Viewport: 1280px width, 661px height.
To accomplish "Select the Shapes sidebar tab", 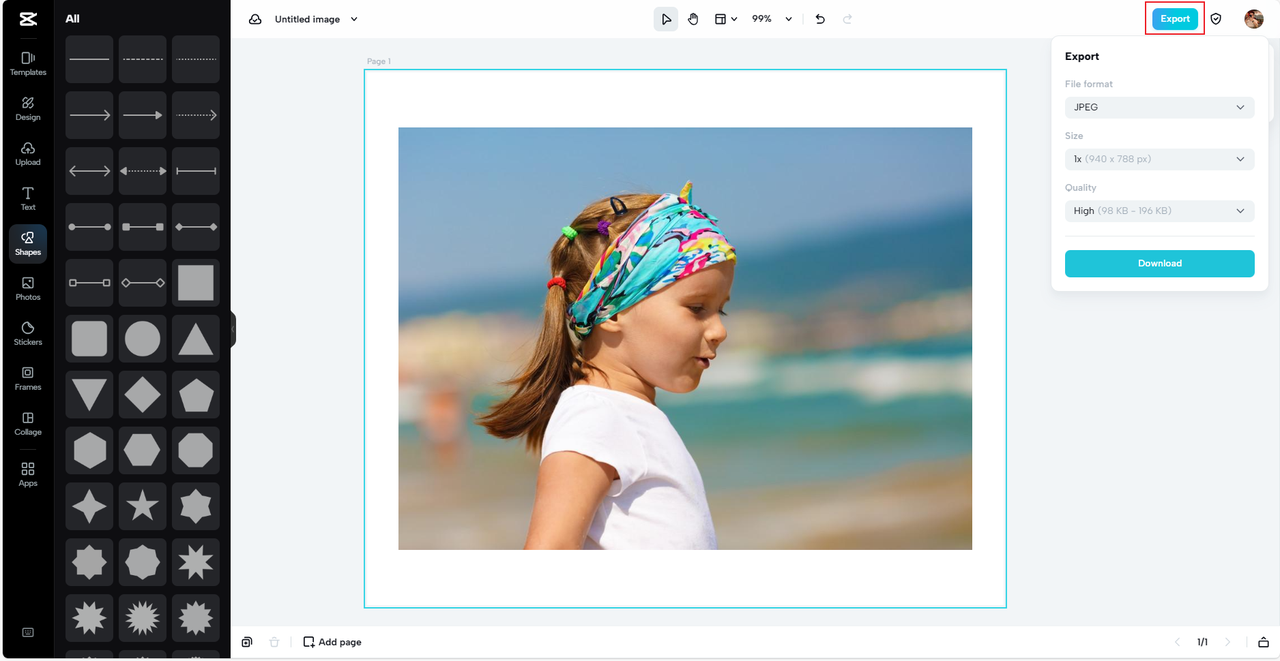I will (x=28, y=244).
